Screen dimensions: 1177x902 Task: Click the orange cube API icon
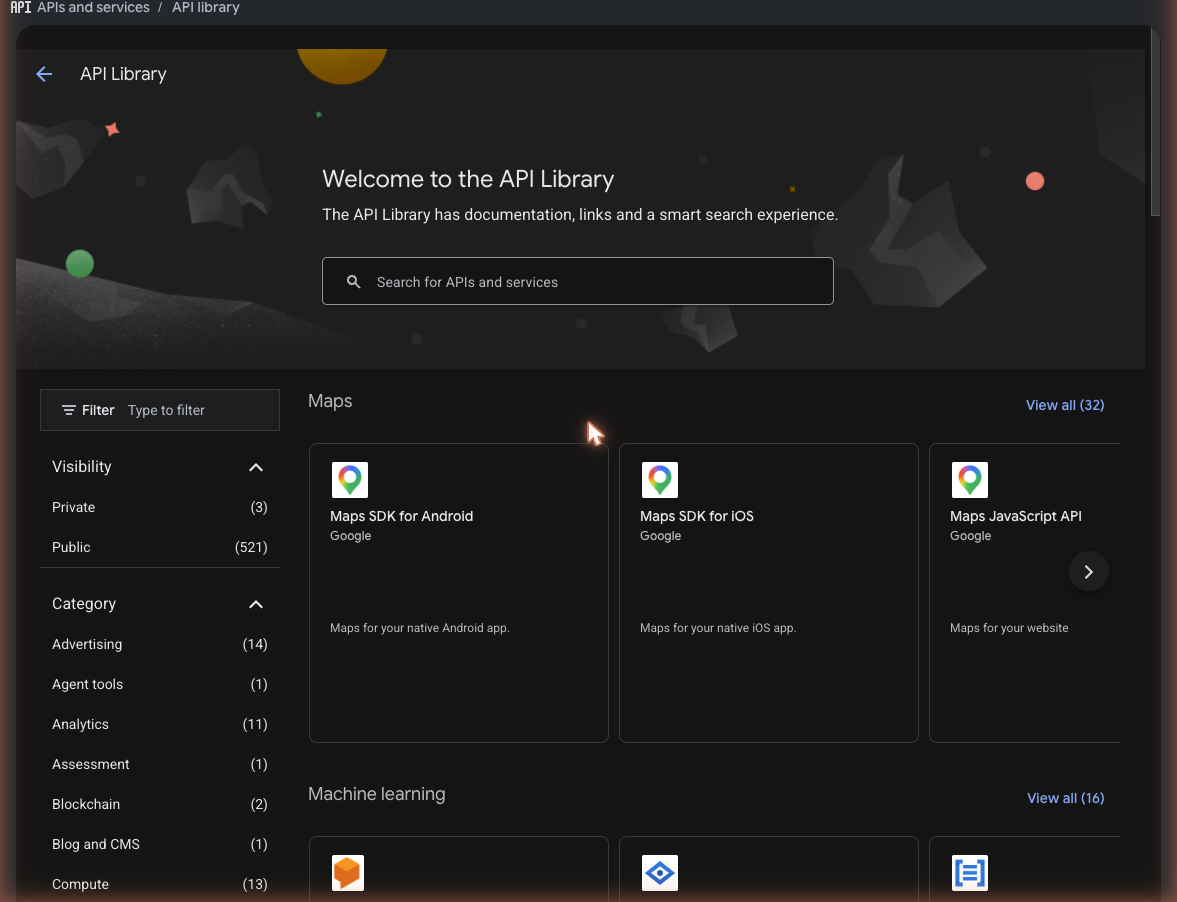click(348, 873)
